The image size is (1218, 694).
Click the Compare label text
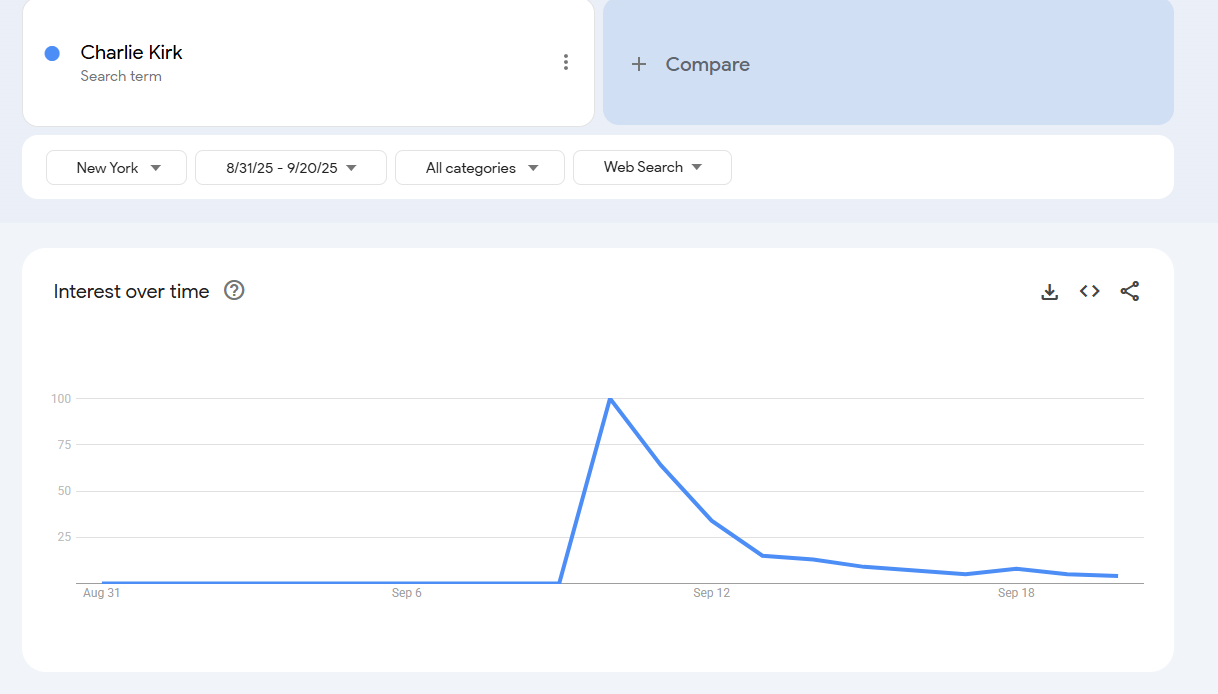tap(707, 64)
